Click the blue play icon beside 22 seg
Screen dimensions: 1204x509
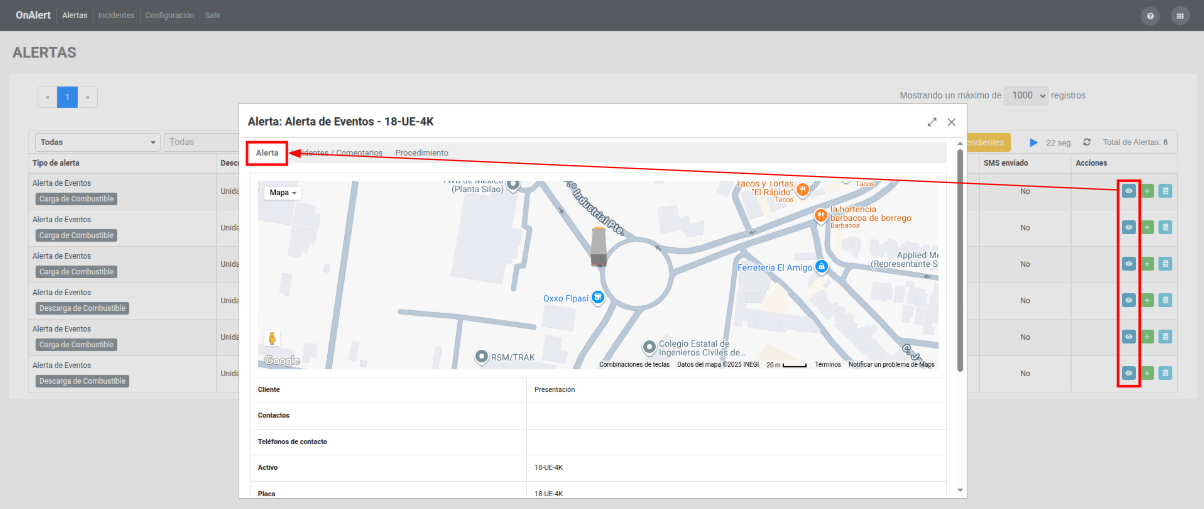pyautogui.click(x=1034, y=143)
